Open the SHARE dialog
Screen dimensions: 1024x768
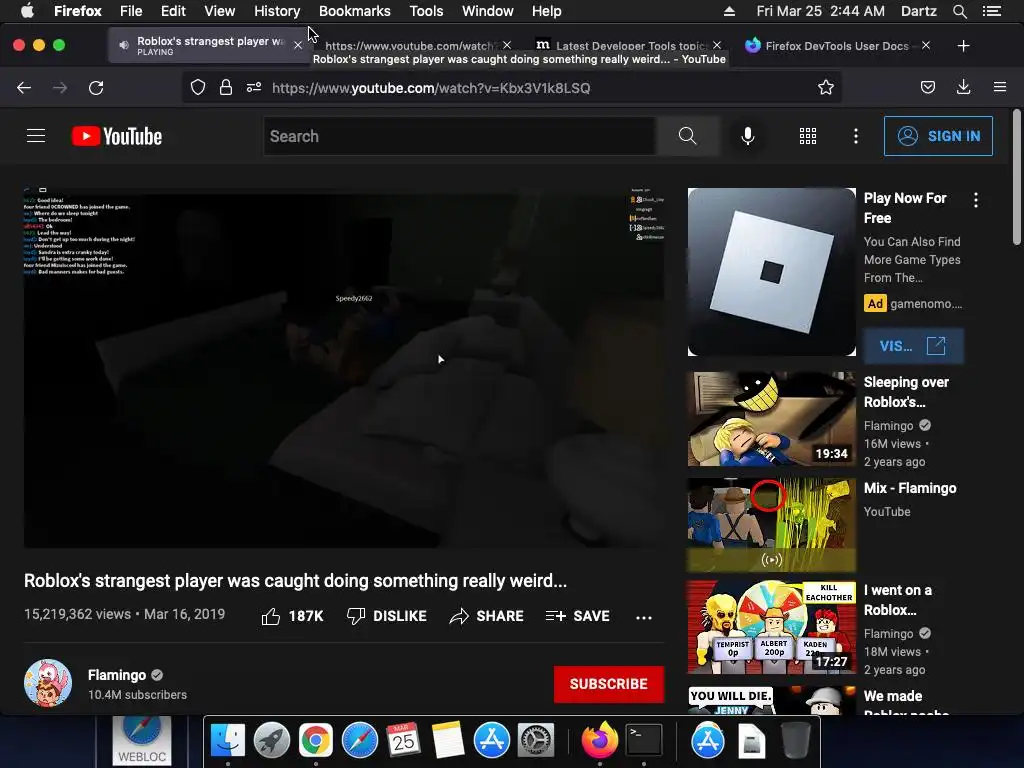487,616
